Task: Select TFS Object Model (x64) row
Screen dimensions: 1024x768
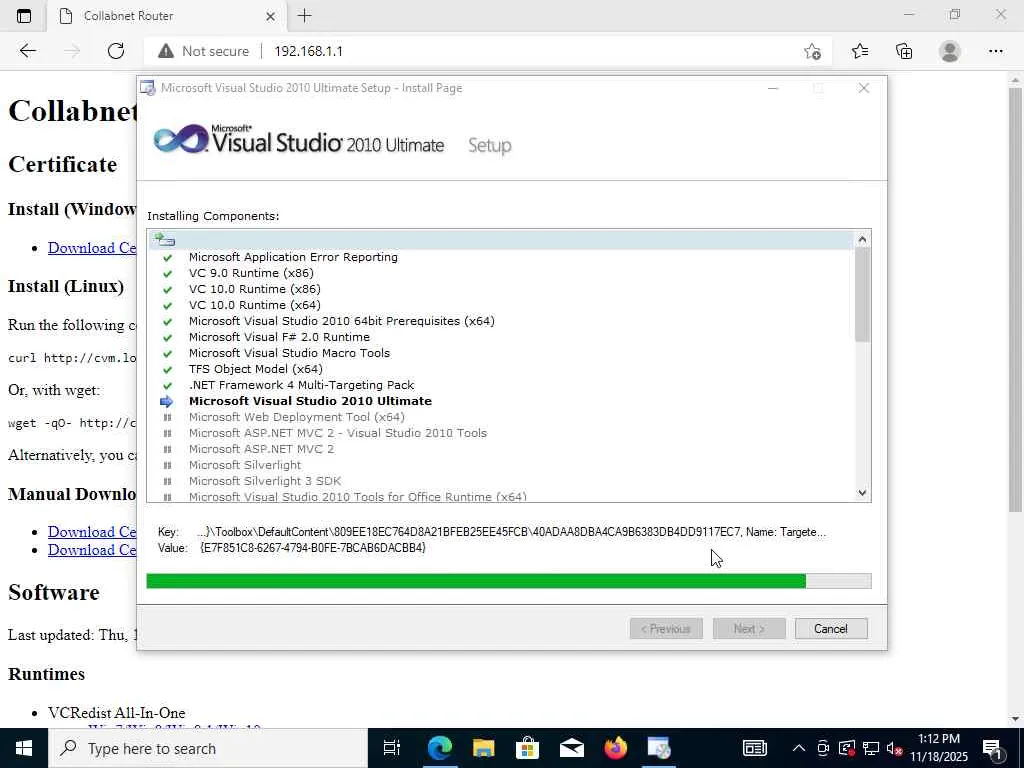Action: coord(502,369)
